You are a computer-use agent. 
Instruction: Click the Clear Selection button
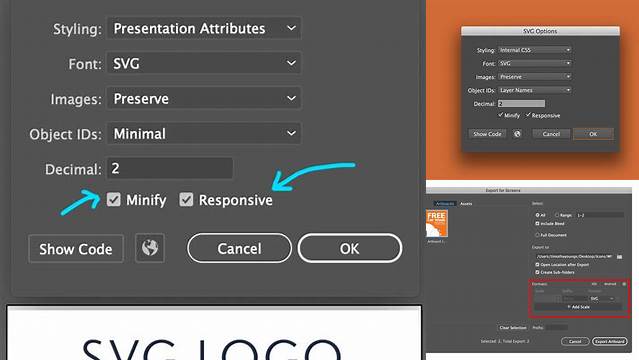tap(513, 328)
